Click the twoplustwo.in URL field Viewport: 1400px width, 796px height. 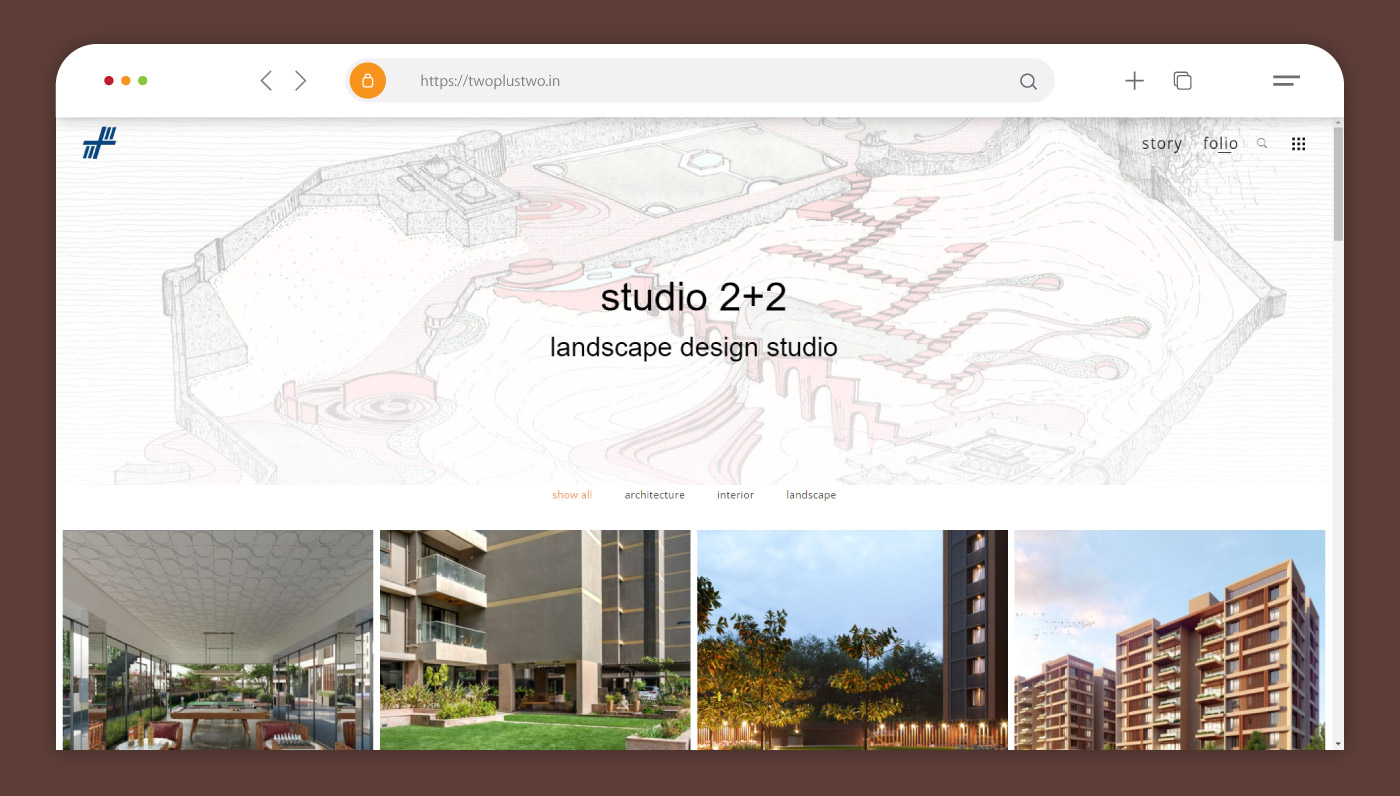pyautogui.click(x=700, y=81)
